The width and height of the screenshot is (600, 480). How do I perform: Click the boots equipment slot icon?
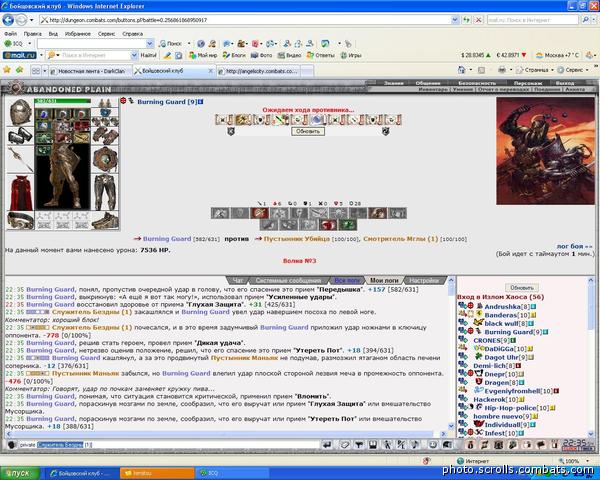[x=105, y=220]
